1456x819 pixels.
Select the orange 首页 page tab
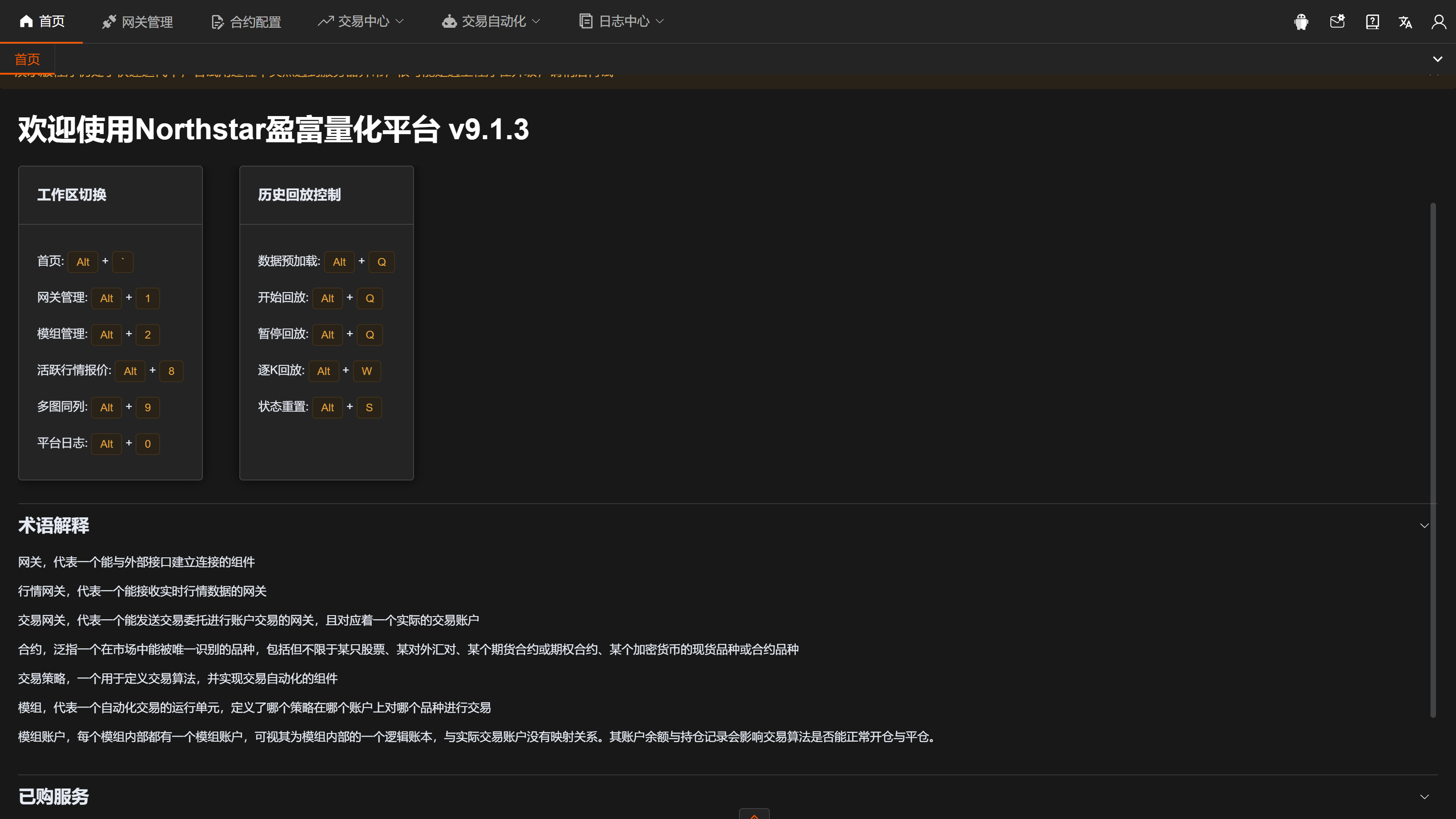[x=27, y=59]
